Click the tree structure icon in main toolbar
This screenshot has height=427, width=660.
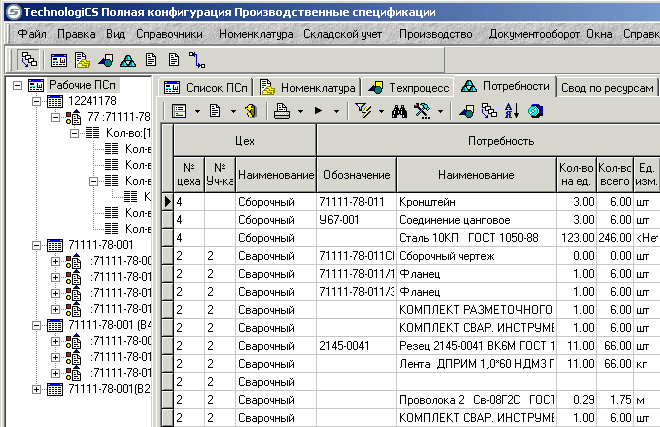pyautogui.click(x=27, y=59)
